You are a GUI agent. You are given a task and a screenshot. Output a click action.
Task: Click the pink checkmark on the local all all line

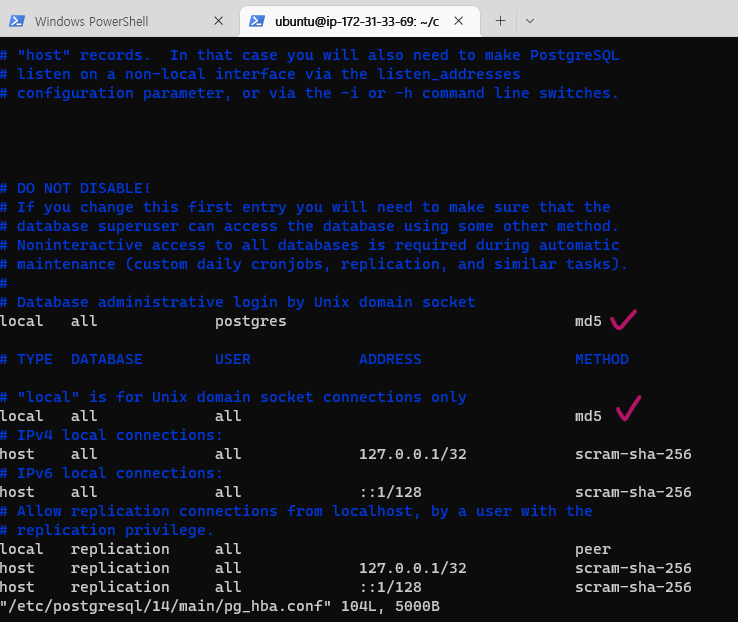tap(628, 408)
